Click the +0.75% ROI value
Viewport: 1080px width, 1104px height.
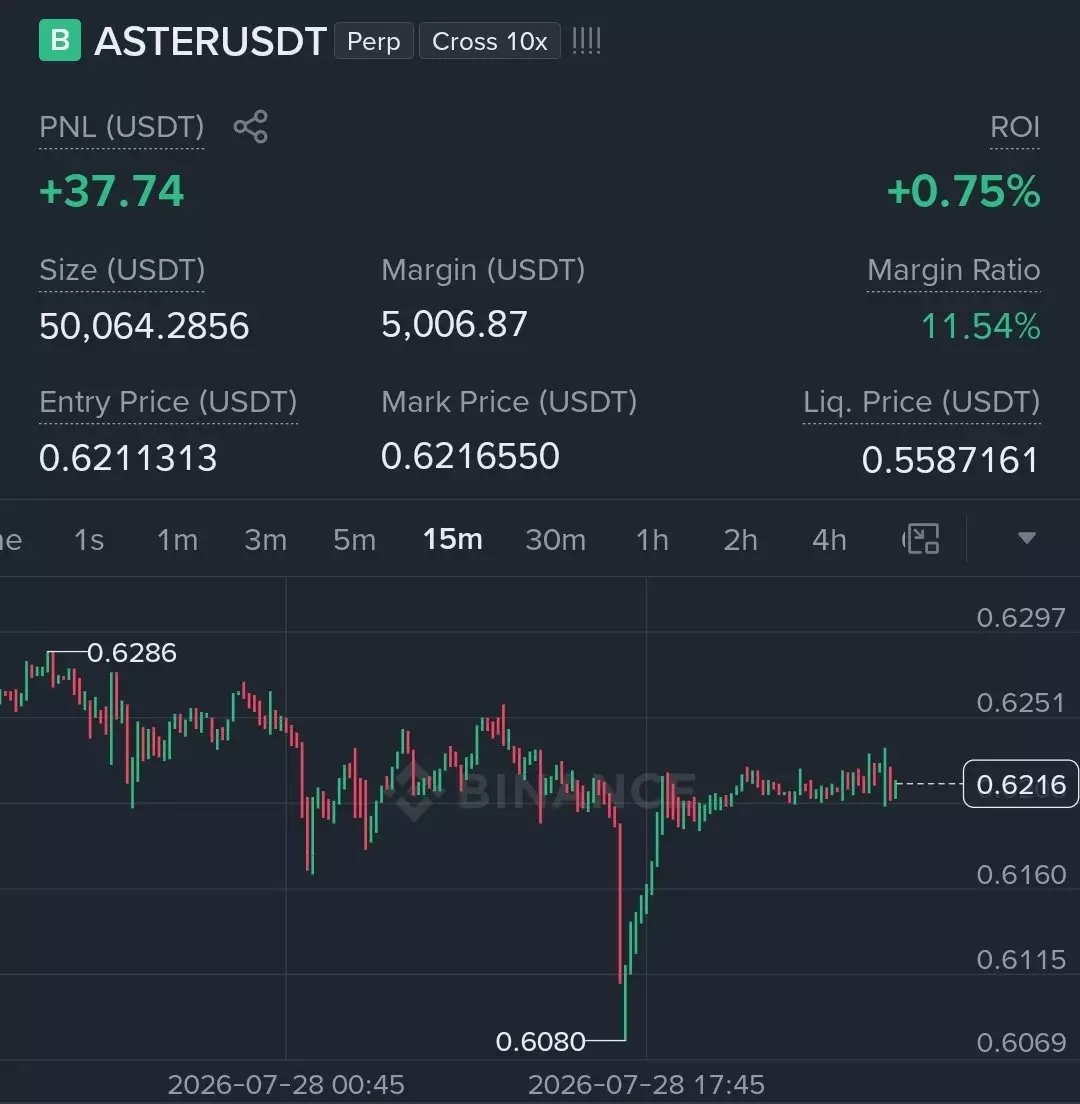tap(963, 191)
